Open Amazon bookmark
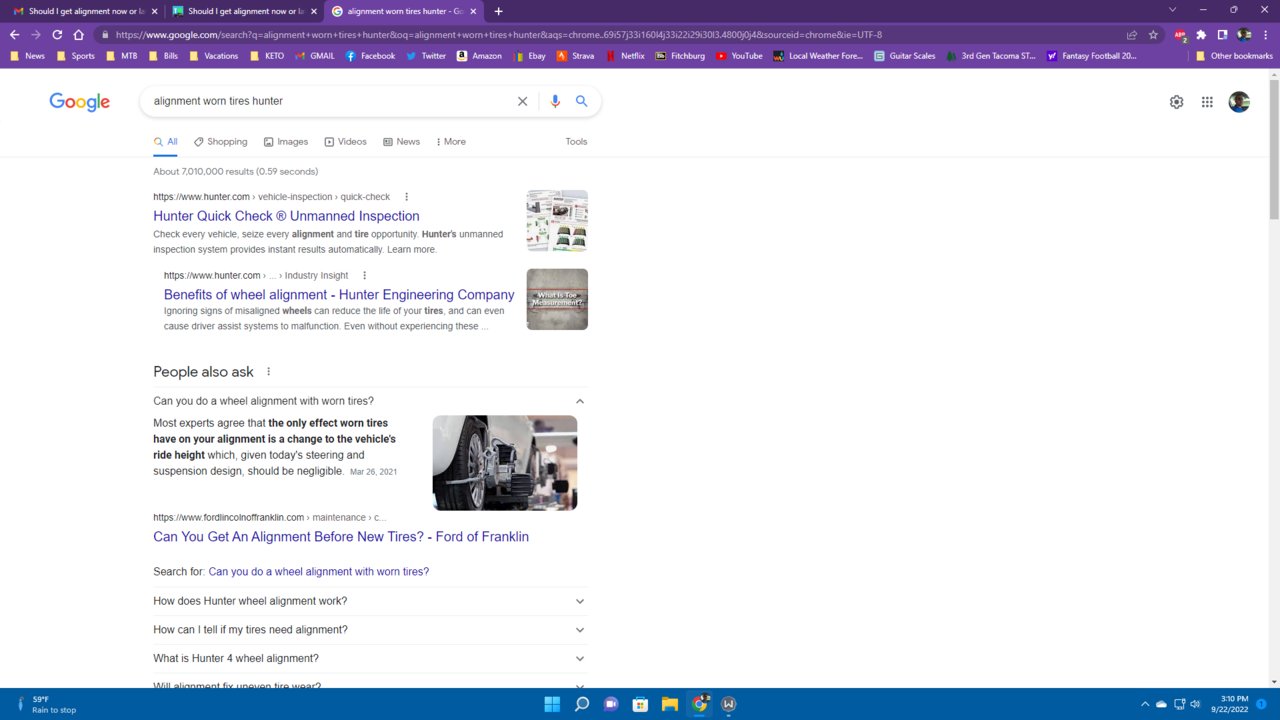This screenshot has width=1280, height=720. pyautogui.click(x=479, y=56)
